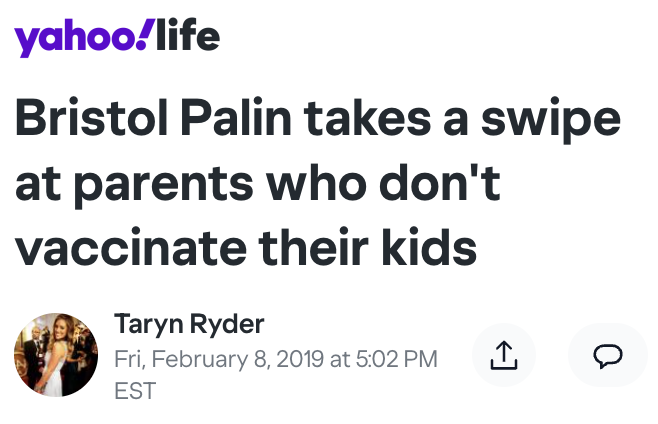Click the share article icon
The image size is (658, 424).
[x=504, y=355]
